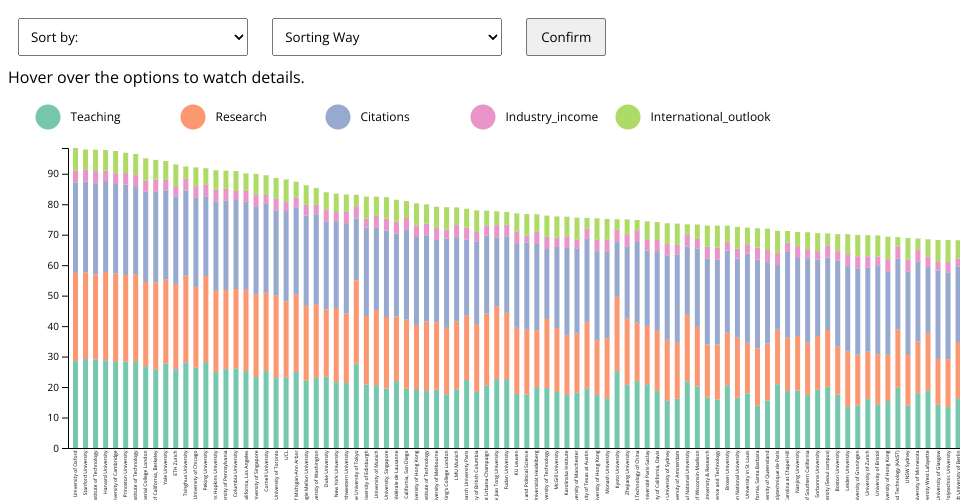Select the blue Citations legend circle
Image resolution: width=960 pixels, height=500 pixels.
point(338,117)
